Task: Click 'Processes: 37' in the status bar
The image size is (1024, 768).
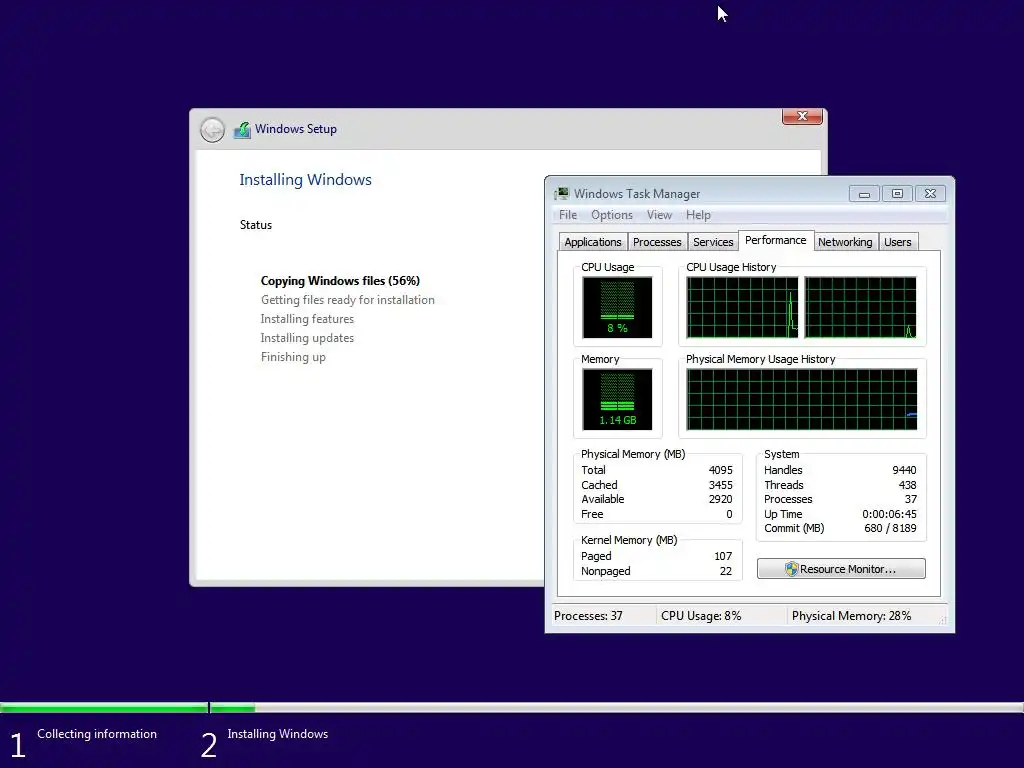Action: pyautogui.click(x=588, y=616)
